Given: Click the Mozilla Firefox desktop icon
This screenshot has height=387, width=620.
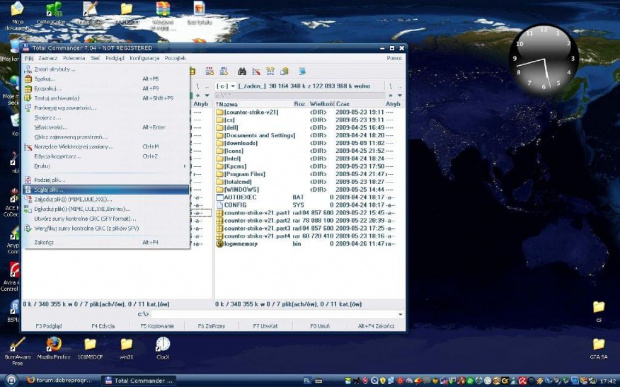Looking at the screenshot, I should (53, 348).
